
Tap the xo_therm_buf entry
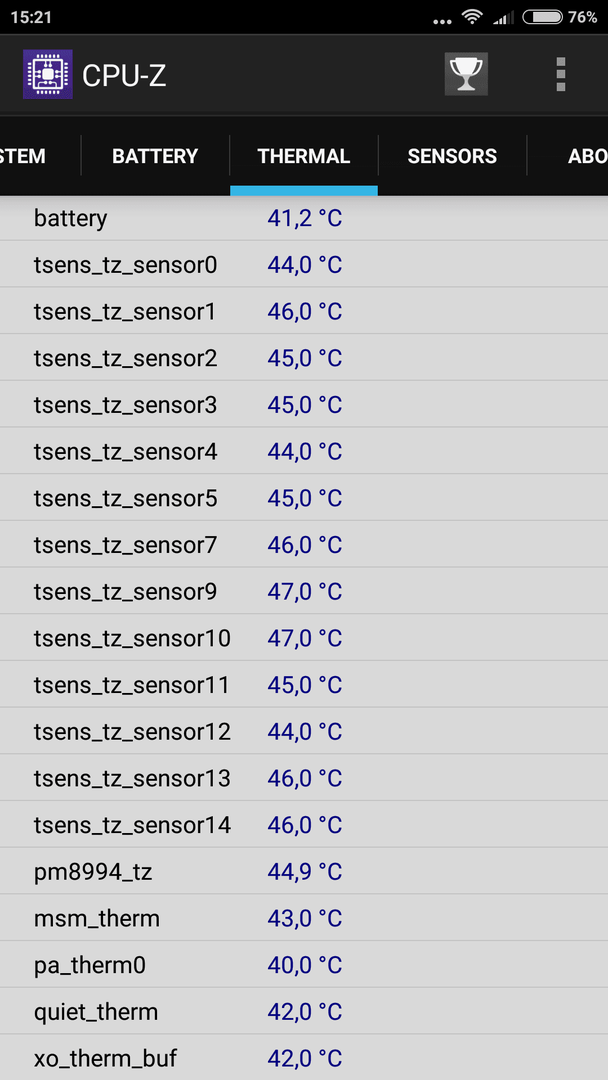tap(304, 1059)
